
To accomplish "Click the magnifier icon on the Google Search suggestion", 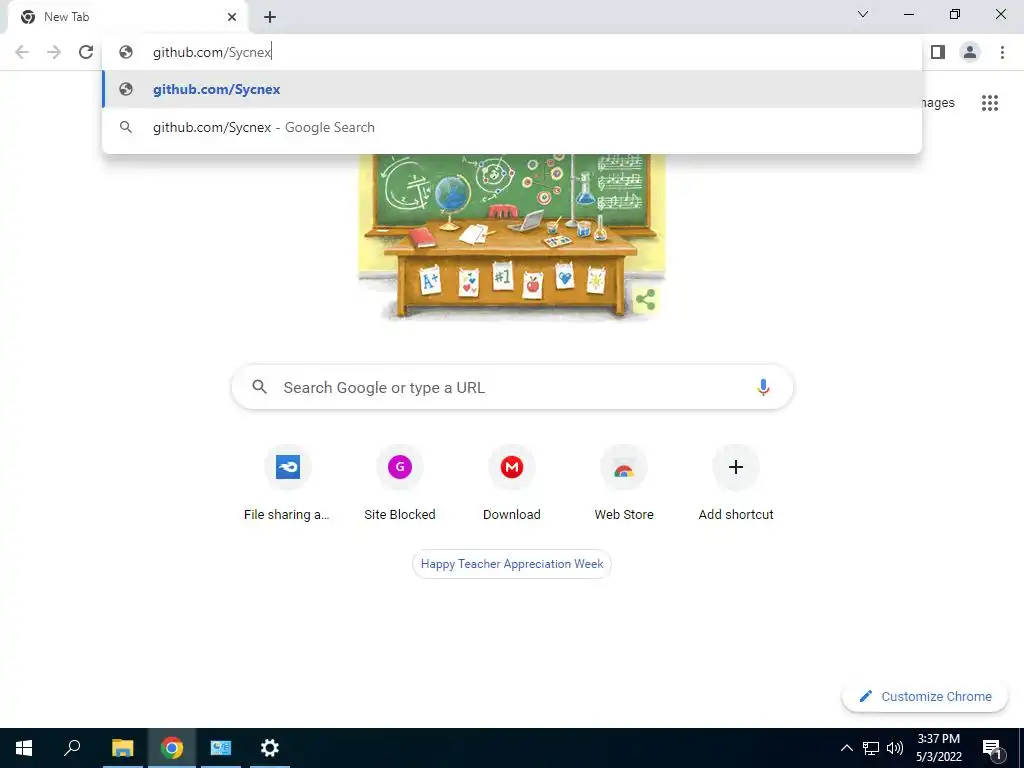I will tap(125, 127).
